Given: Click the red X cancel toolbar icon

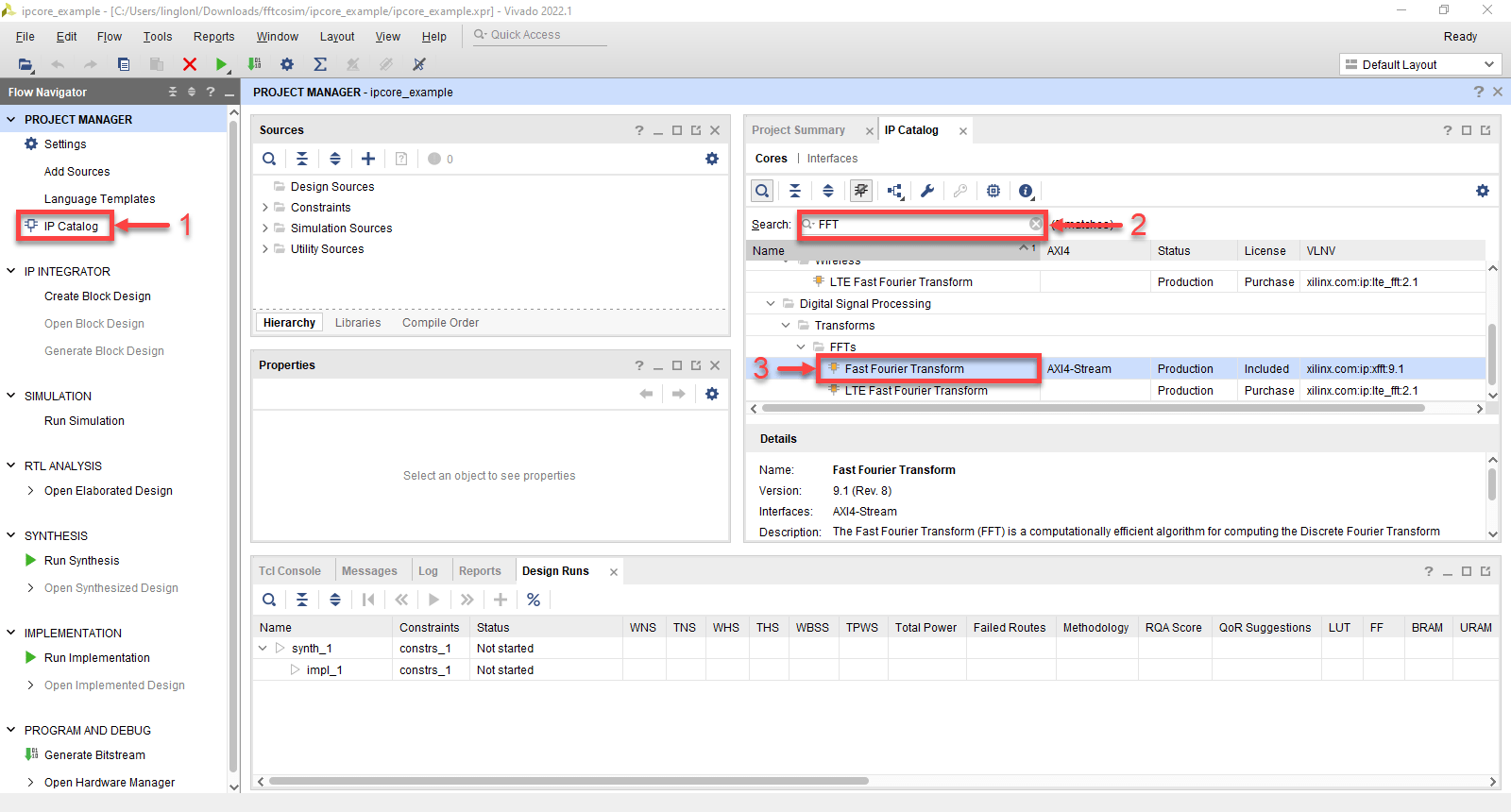Looking at the screenshot, I should click(190, 64).
